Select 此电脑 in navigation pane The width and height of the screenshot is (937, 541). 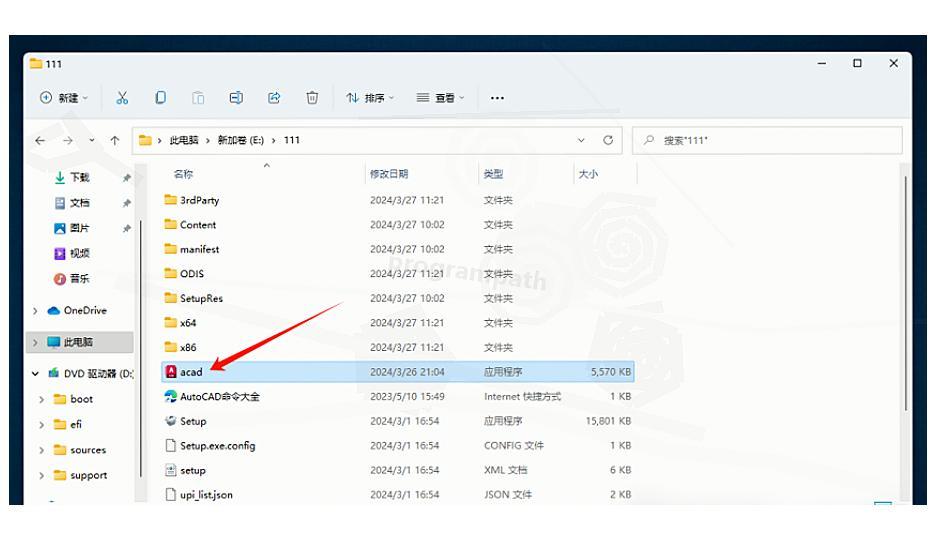point(78,343)
